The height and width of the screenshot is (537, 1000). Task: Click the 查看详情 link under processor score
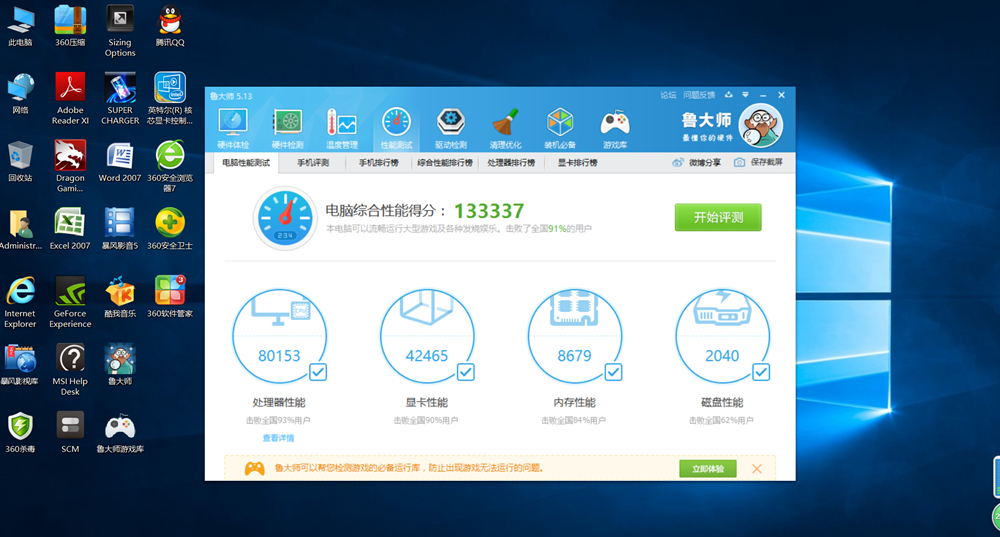278,438
